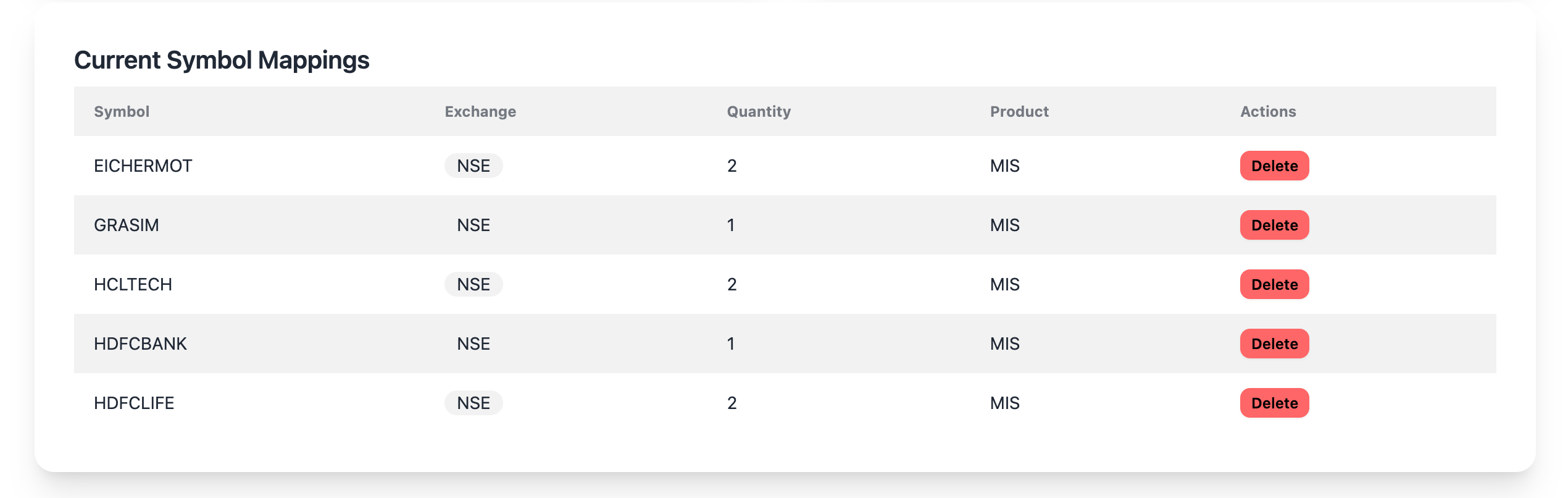Select the EICHERMOT symbol cell

coord(143,166)
